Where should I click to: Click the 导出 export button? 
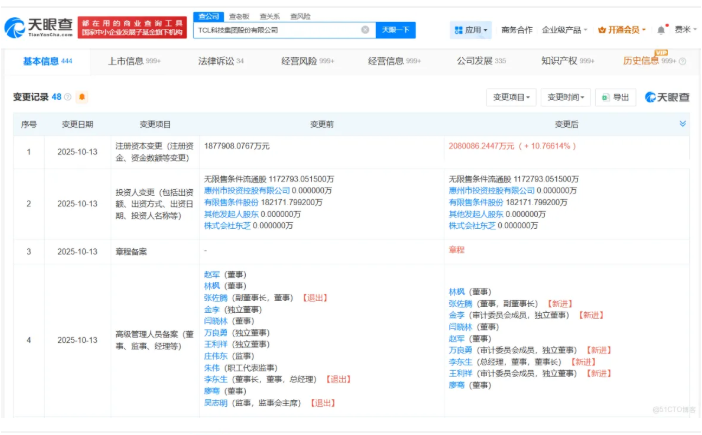[x=616, y=97]
